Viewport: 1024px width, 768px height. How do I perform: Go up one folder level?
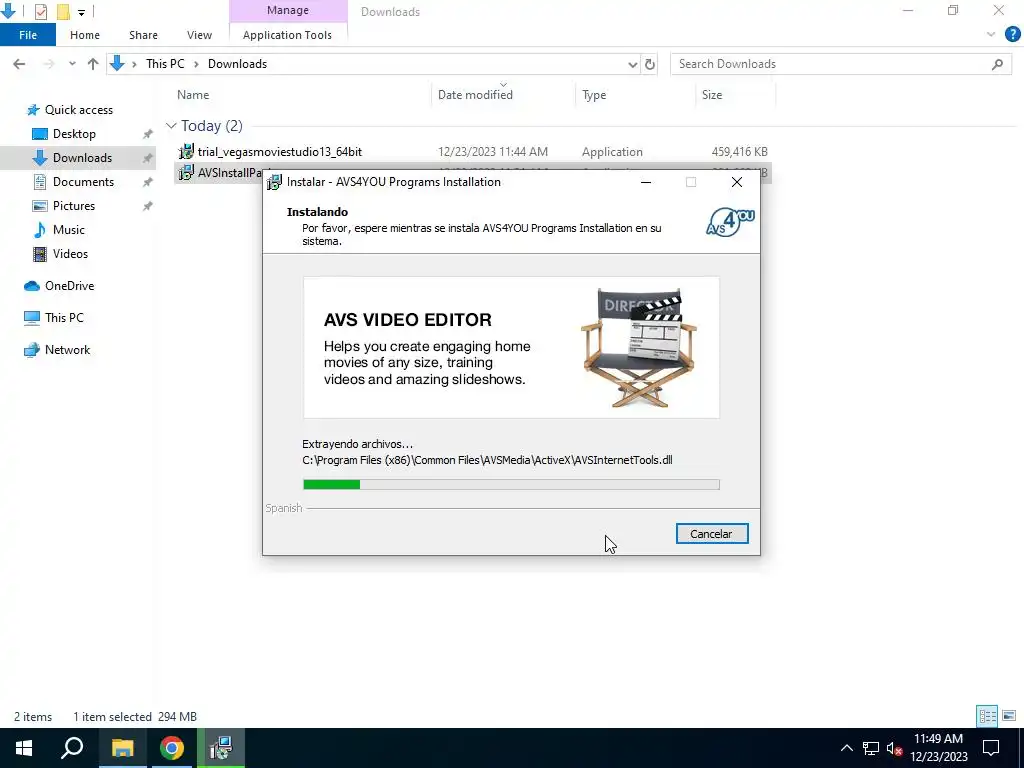(x=93, y=64)
